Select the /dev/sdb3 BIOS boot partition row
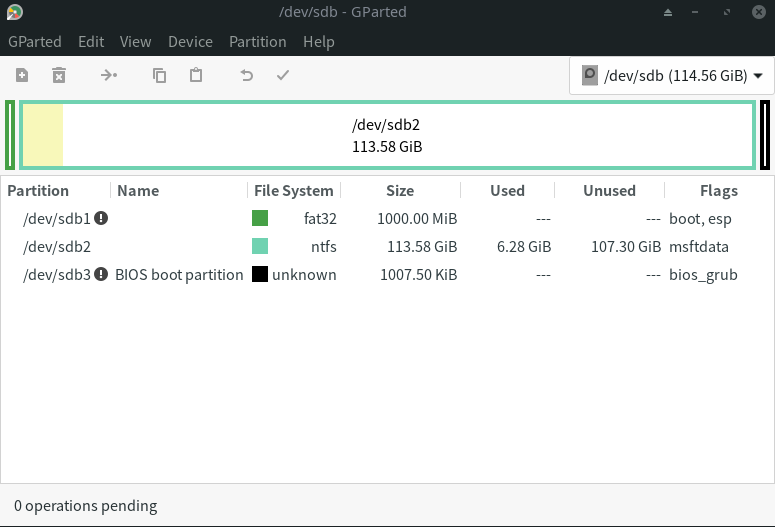The height and width of the screenshot is (527, 775). pos(179,274)
